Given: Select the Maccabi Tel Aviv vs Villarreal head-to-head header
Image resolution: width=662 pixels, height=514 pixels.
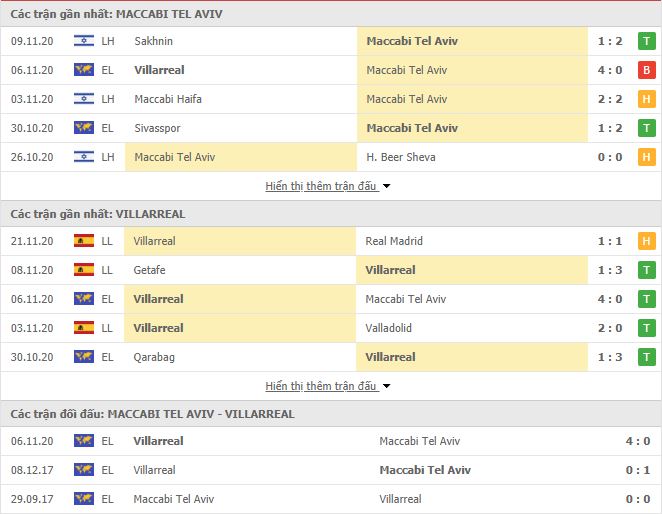Looking at the screenshot, I should point(152,414).
